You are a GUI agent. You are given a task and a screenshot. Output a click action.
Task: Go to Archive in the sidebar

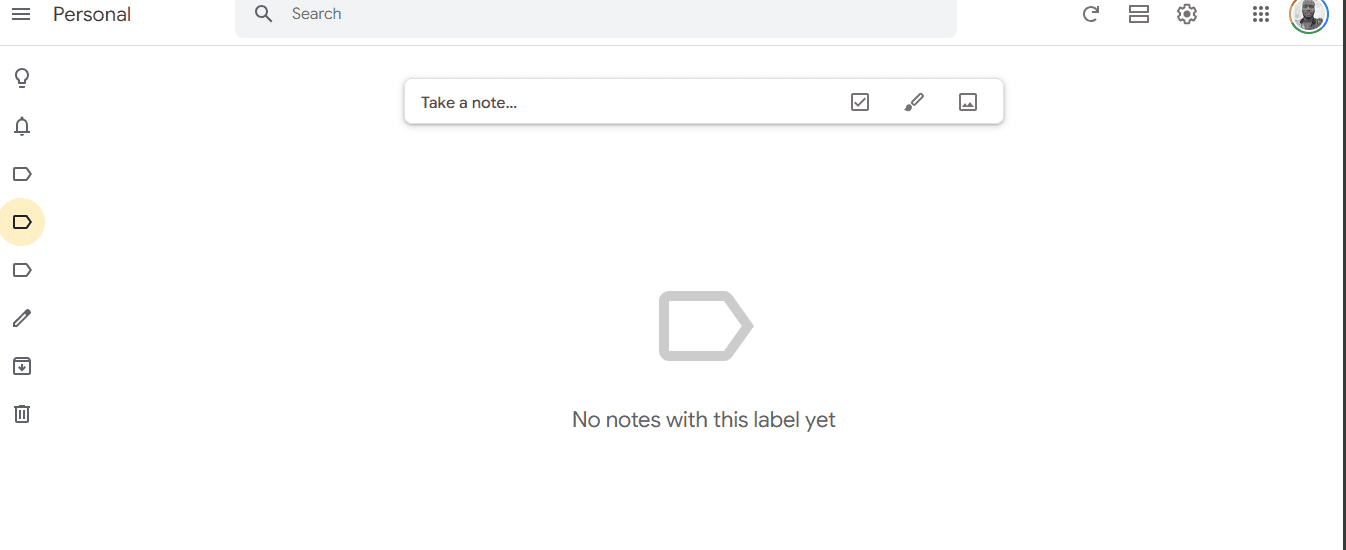[22, 366]
